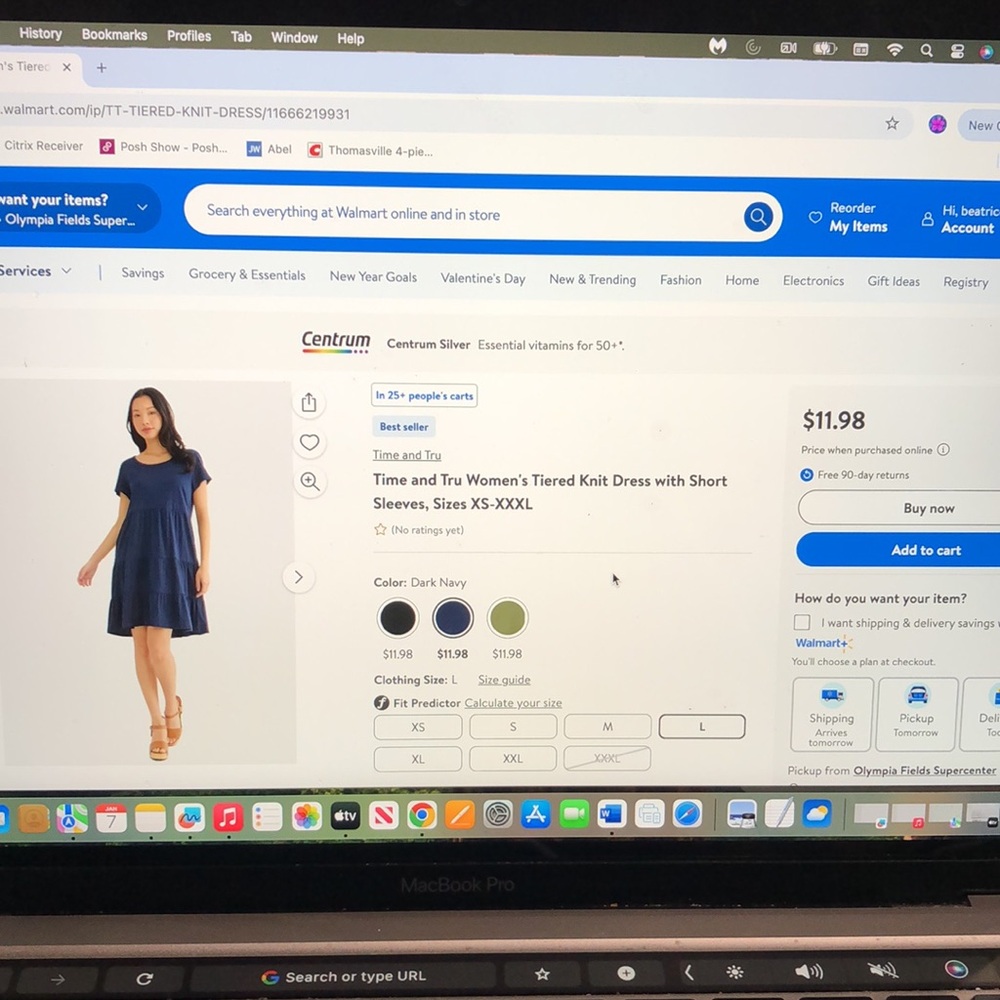The image size is (1000, 1000).
Task: Click the blue search magnifier button
Action: pyautogui.click(x=758, y=217)
